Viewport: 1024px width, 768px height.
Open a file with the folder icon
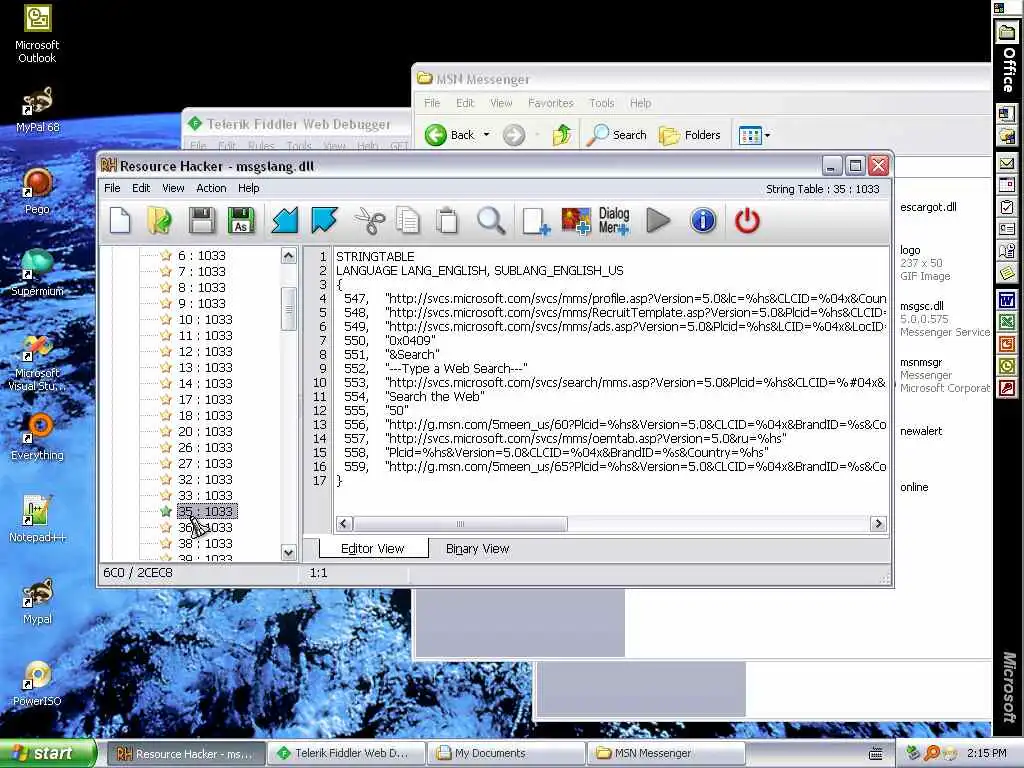coord(160,221)
